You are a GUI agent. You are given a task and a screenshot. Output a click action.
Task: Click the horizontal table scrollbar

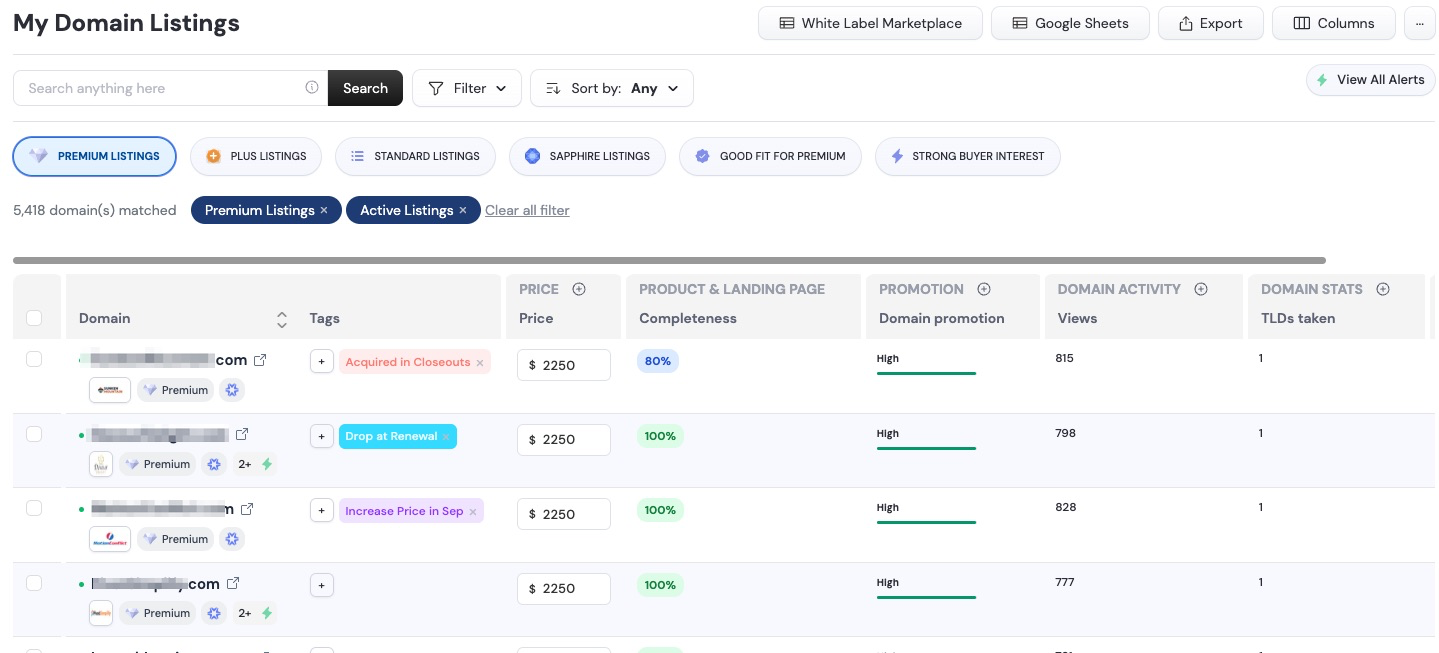[669, 260]
